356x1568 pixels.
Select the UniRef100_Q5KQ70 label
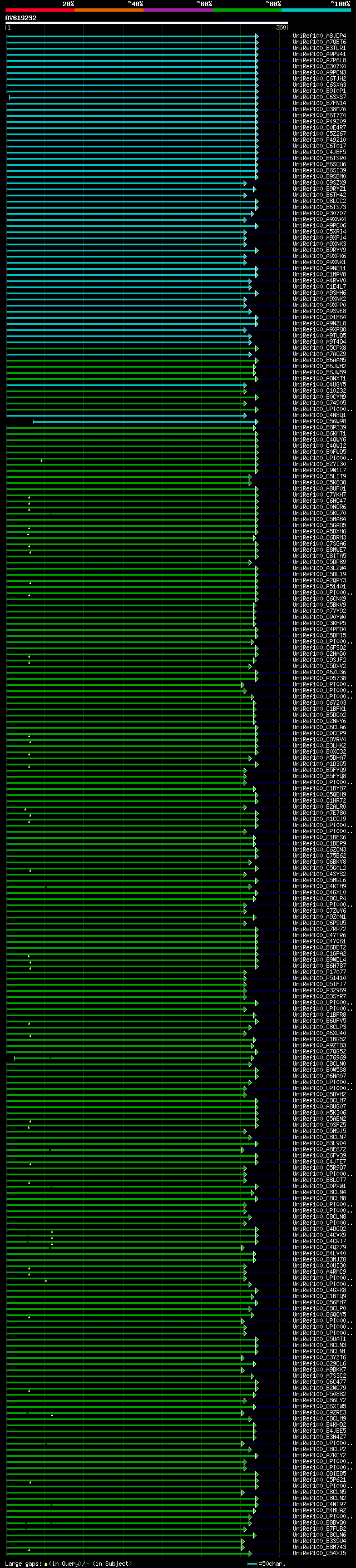319,513
